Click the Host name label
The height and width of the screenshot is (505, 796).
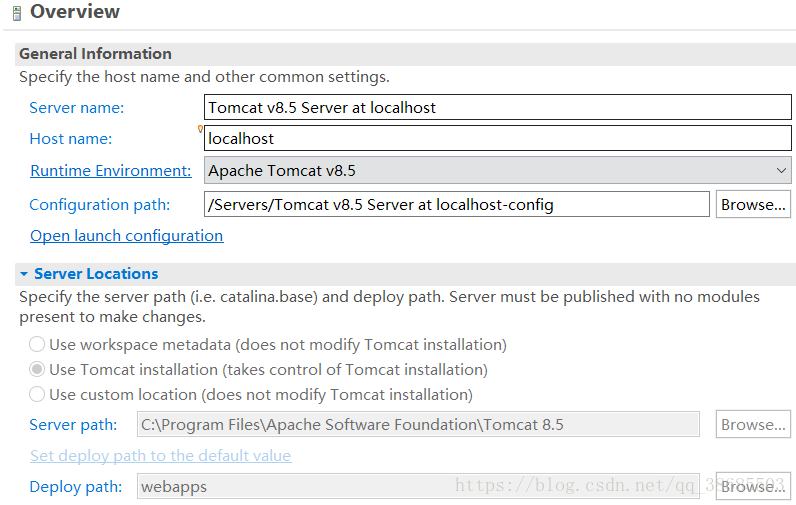point(71,139)
